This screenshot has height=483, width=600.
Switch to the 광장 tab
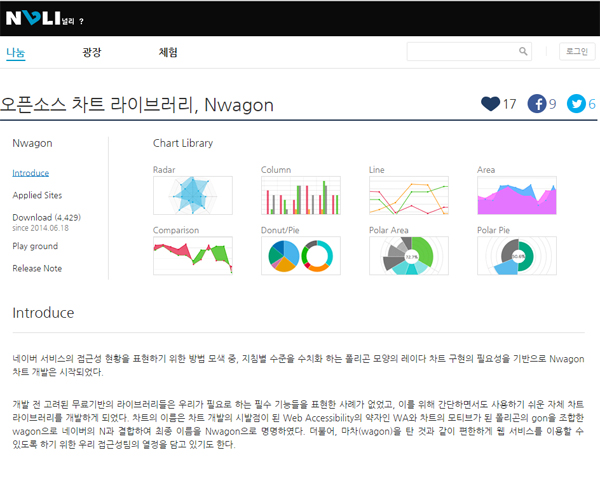tap(92, 52)
